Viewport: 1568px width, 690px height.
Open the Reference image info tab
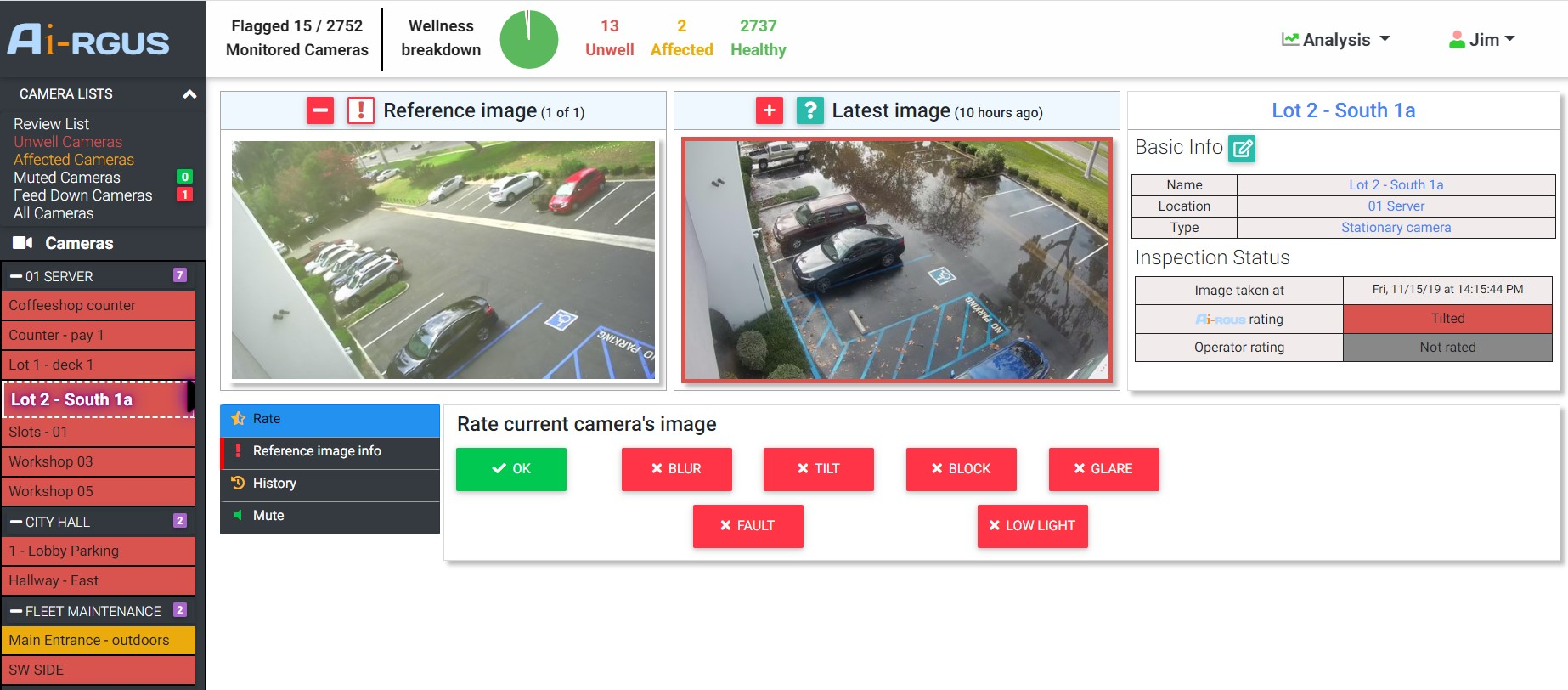click(x=317, y=451)
